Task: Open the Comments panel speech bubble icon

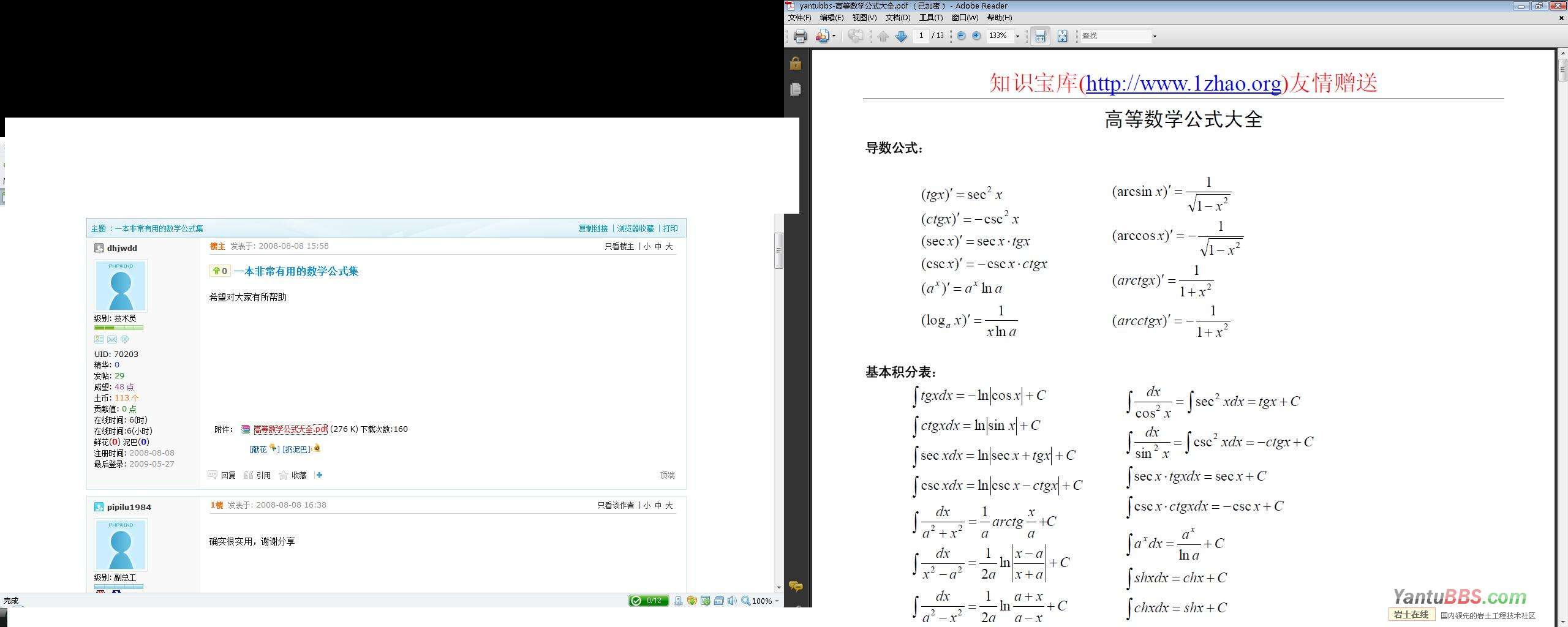Action: 796,586
